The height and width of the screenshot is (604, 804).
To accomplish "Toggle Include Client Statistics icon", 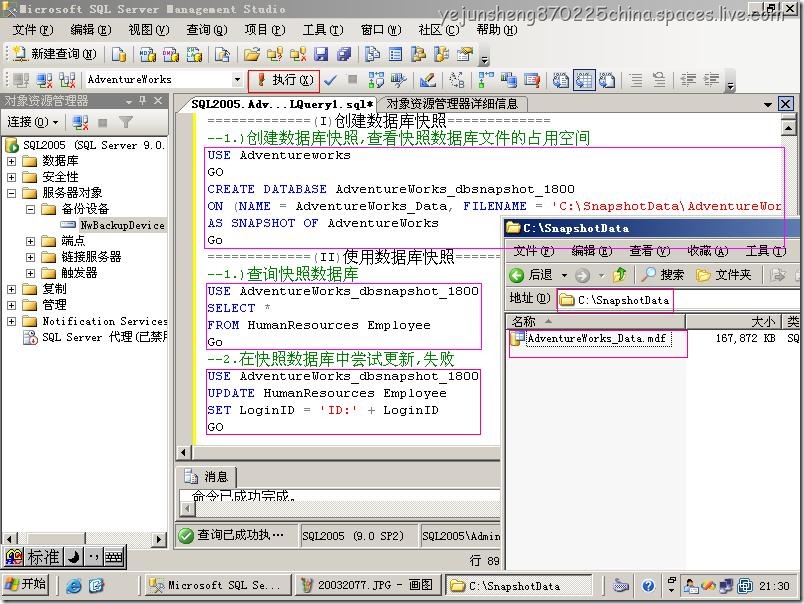I will 509,80.
